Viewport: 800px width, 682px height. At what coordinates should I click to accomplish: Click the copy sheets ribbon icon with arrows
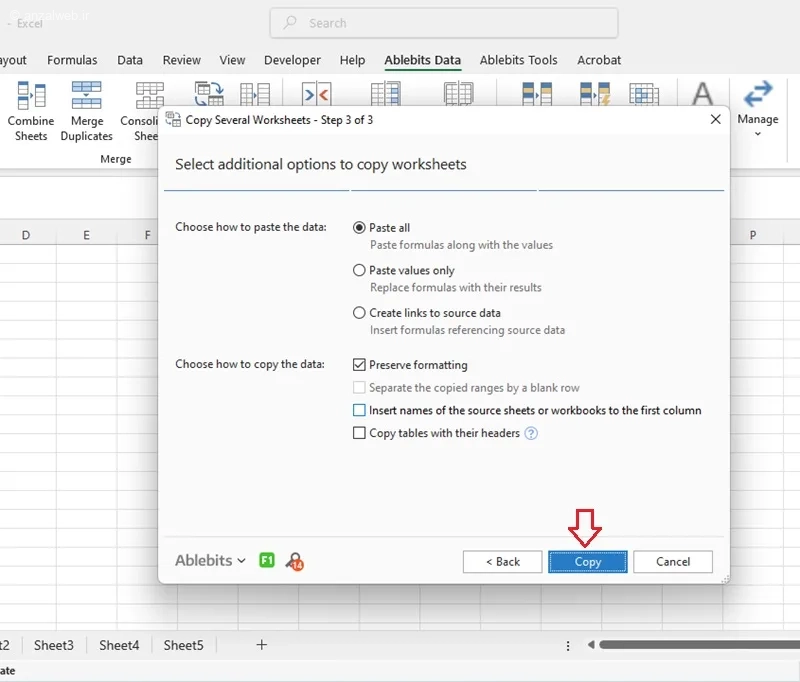click(x=209, y=94)
